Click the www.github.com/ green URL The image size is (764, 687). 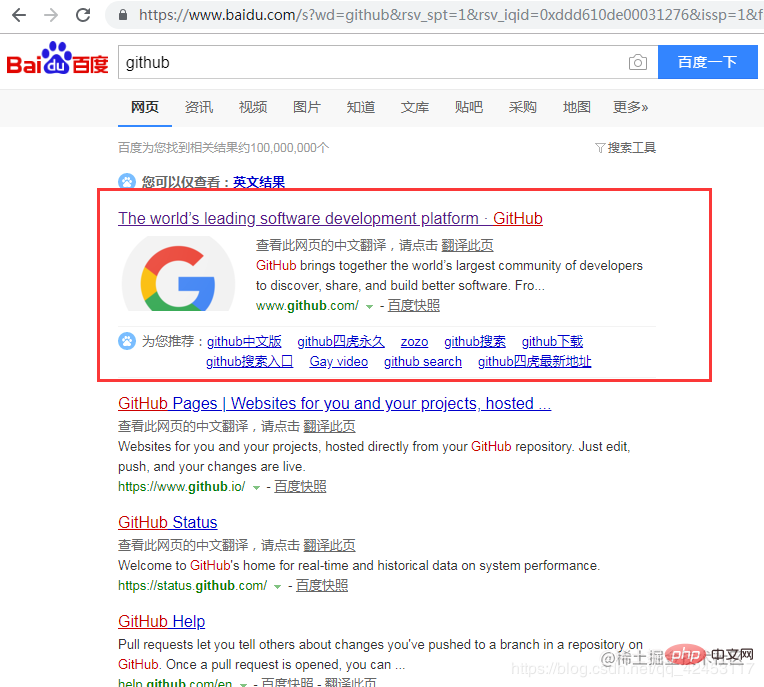(307, 305)
